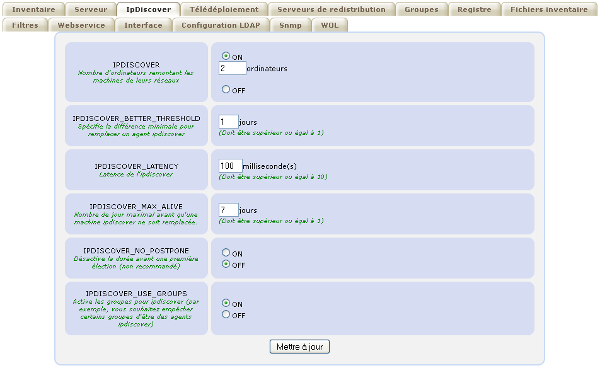600x368 pixels.
Task: Open the Groupes tab
Action: (x=421, y=10)
